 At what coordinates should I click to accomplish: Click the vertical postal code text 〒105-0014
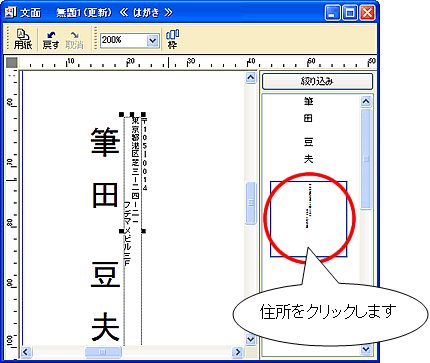tap(144, 153)
